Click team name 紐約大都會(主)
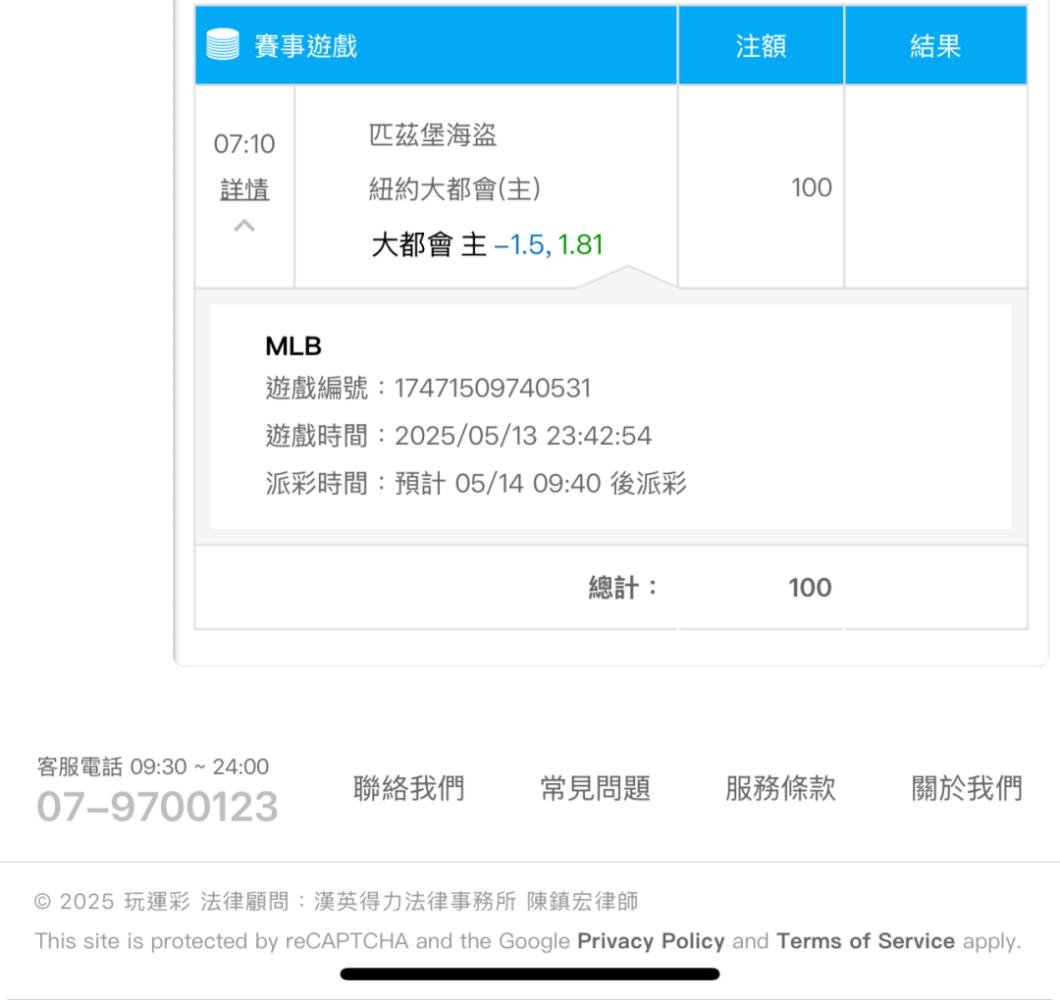The height and width of the screenshot is (1000, 1060). tap(454, 189)
